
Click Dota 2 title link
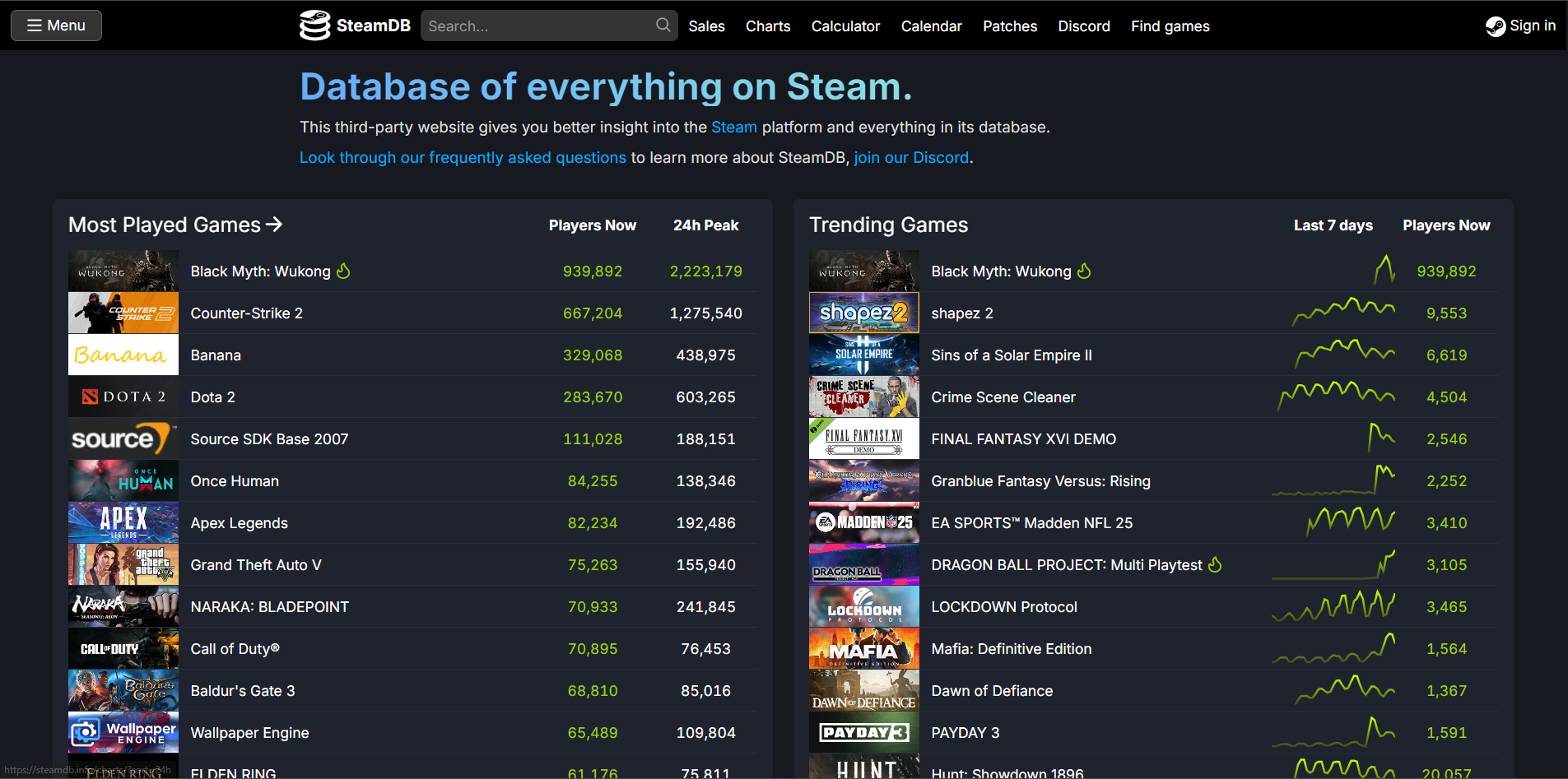click(x=213, y=397)
